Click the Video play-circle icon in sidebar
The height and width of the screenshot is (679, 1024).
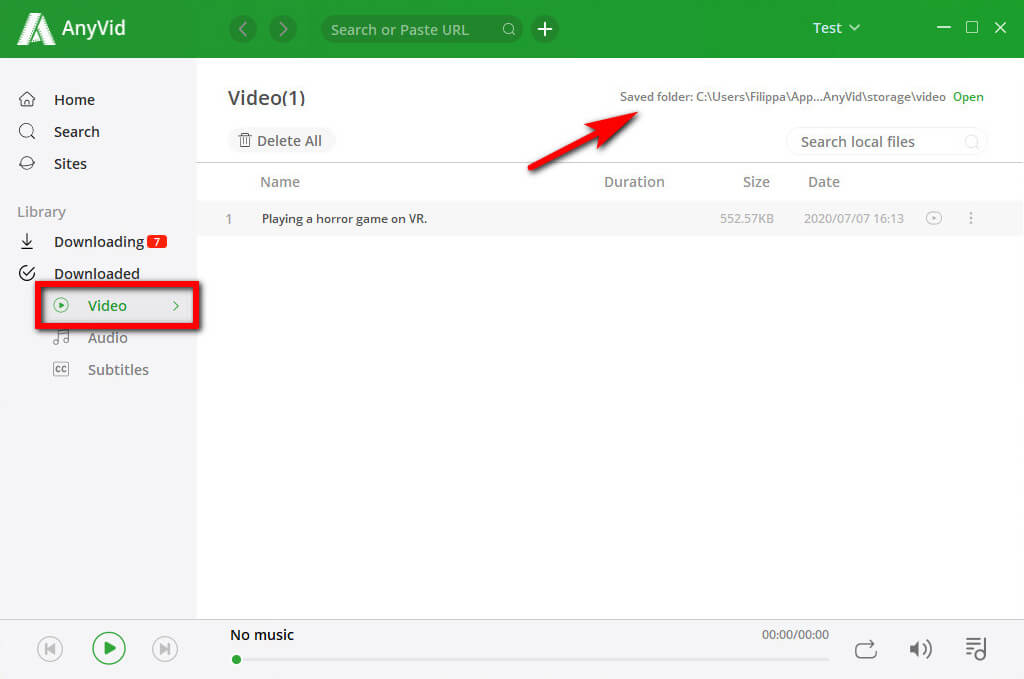(x=61, y=305)
